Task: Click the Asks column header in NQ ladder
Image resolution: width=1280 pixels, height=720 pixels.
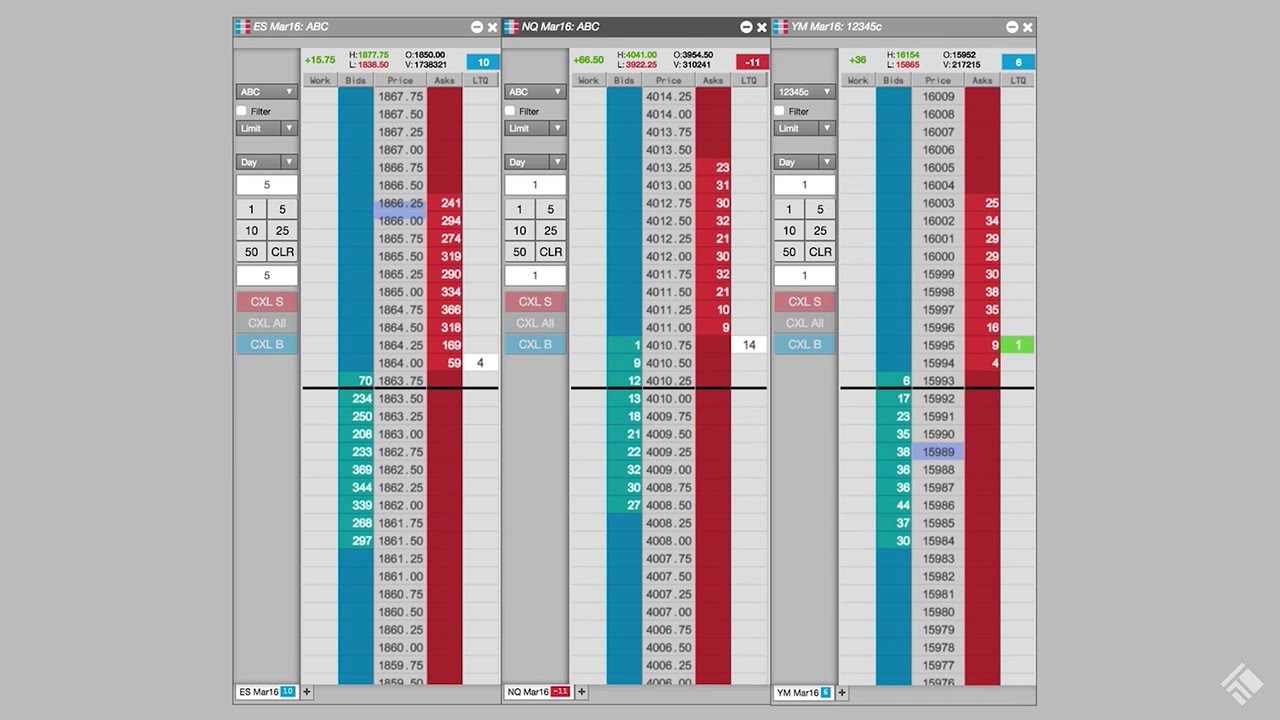Action: [x=713, y=80]
